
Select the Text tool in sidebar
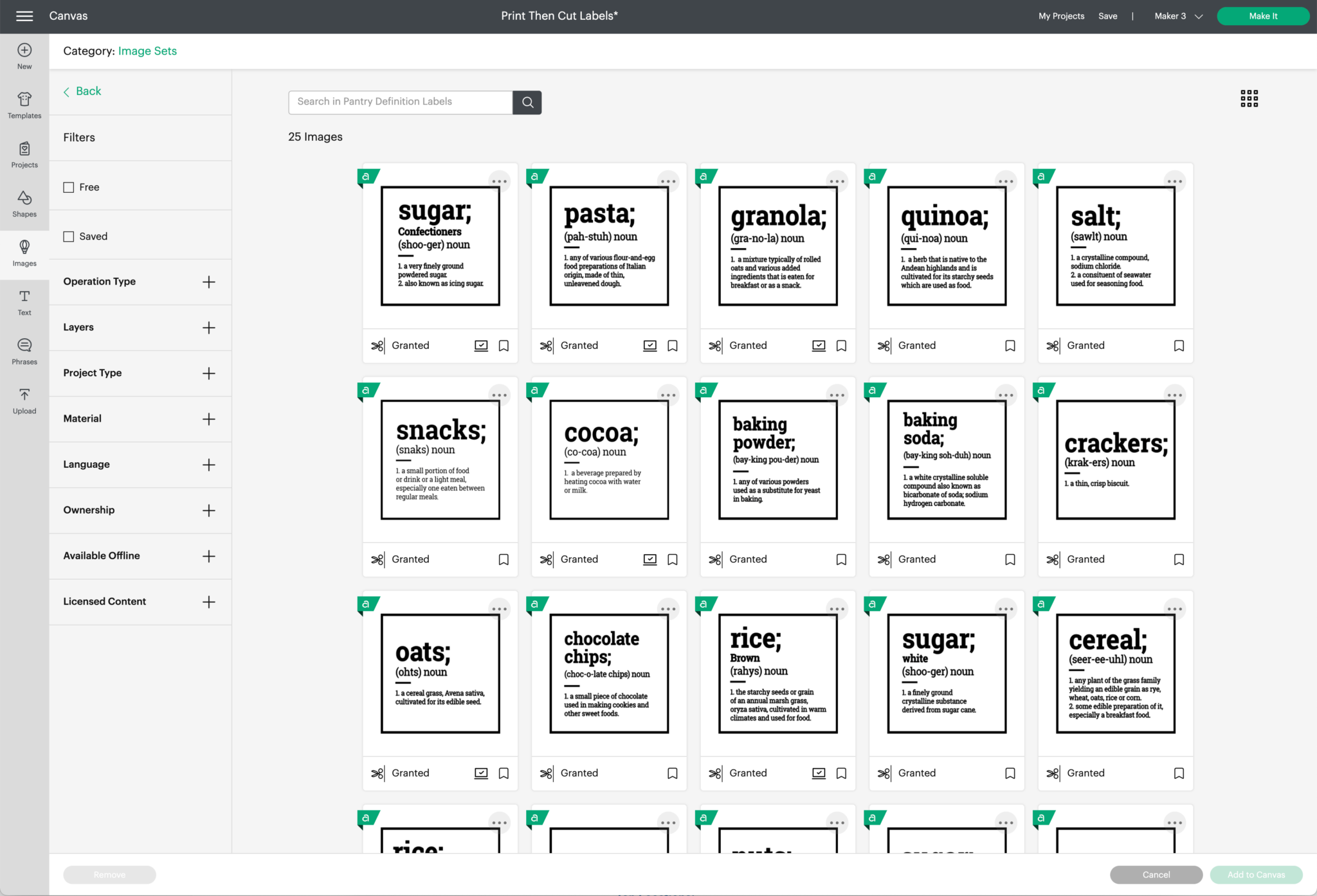tap(24, 302)
